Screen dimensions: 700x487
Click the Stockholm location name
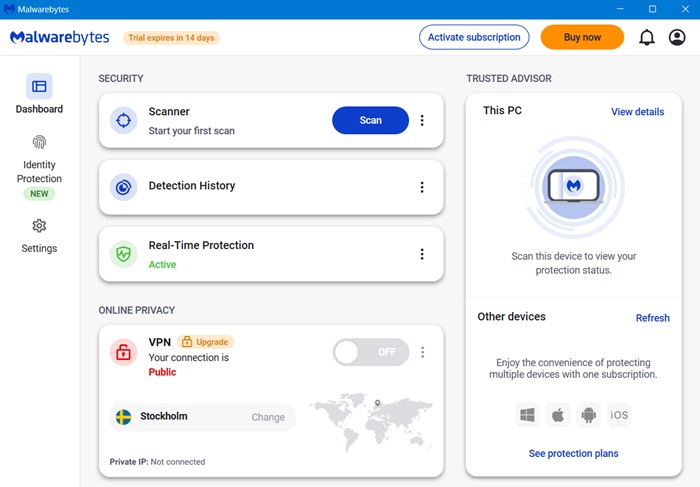pyautogui.click(x=164, y=416)
